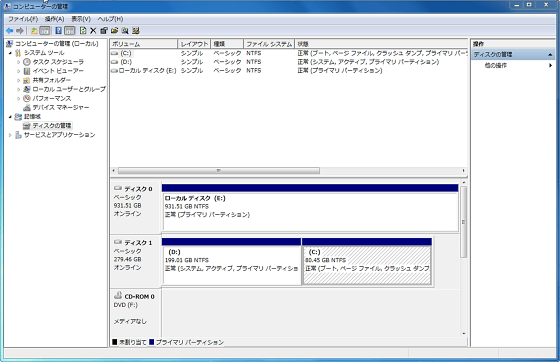This screenshot has height=362, width=560.
Task: Click the disk map vertical scrollbar thumb
Action: (464, 222)
